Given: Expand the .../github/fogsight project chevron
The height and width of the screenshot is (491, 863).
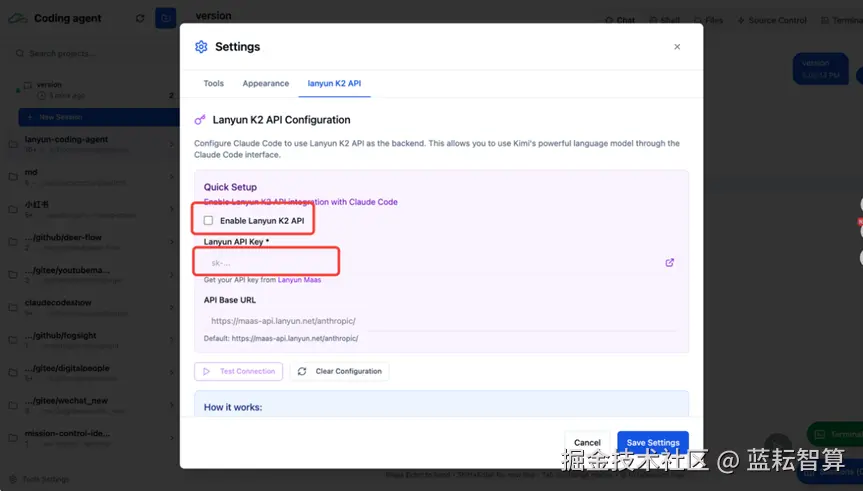Looking at the screenshot, I should [x=171, y=340].
